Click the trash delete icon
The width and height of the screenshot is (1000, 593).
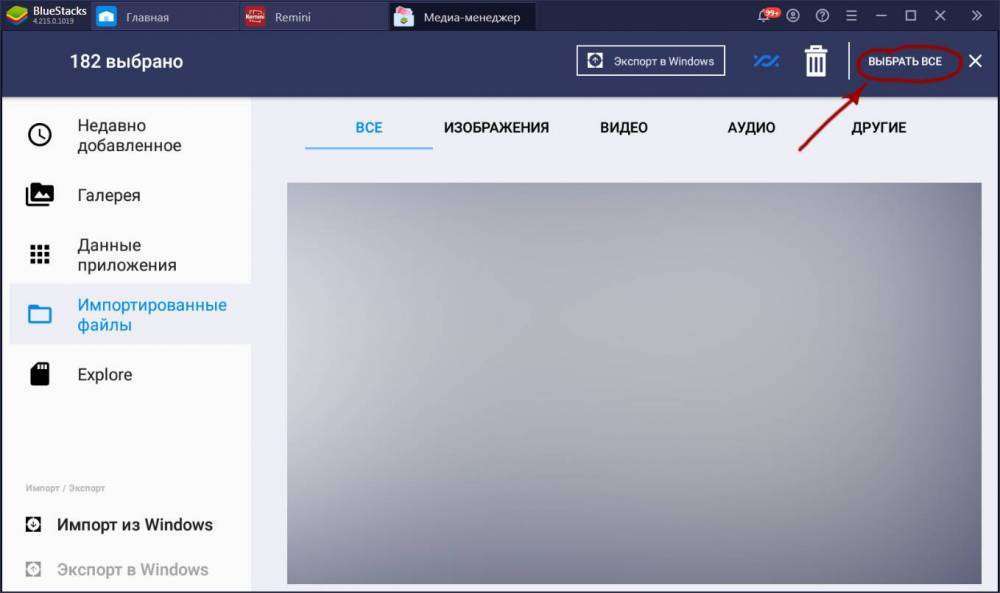(x=816, y=62)
